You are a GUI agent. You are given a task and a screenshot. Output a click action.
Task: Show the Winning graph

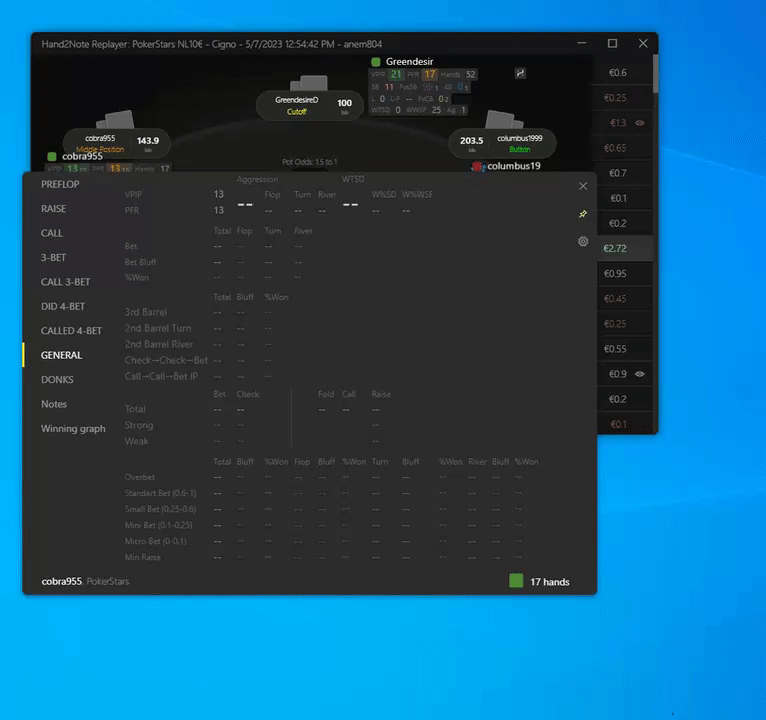tap(73, 428)
